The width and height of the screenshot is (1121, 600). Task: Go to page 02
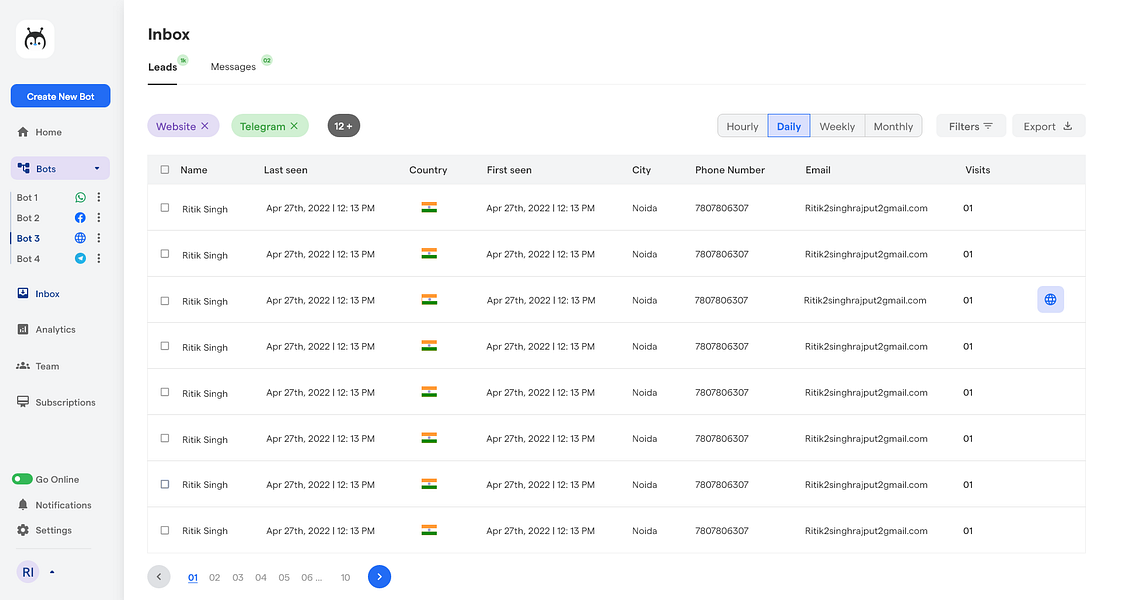click(214, 577)
